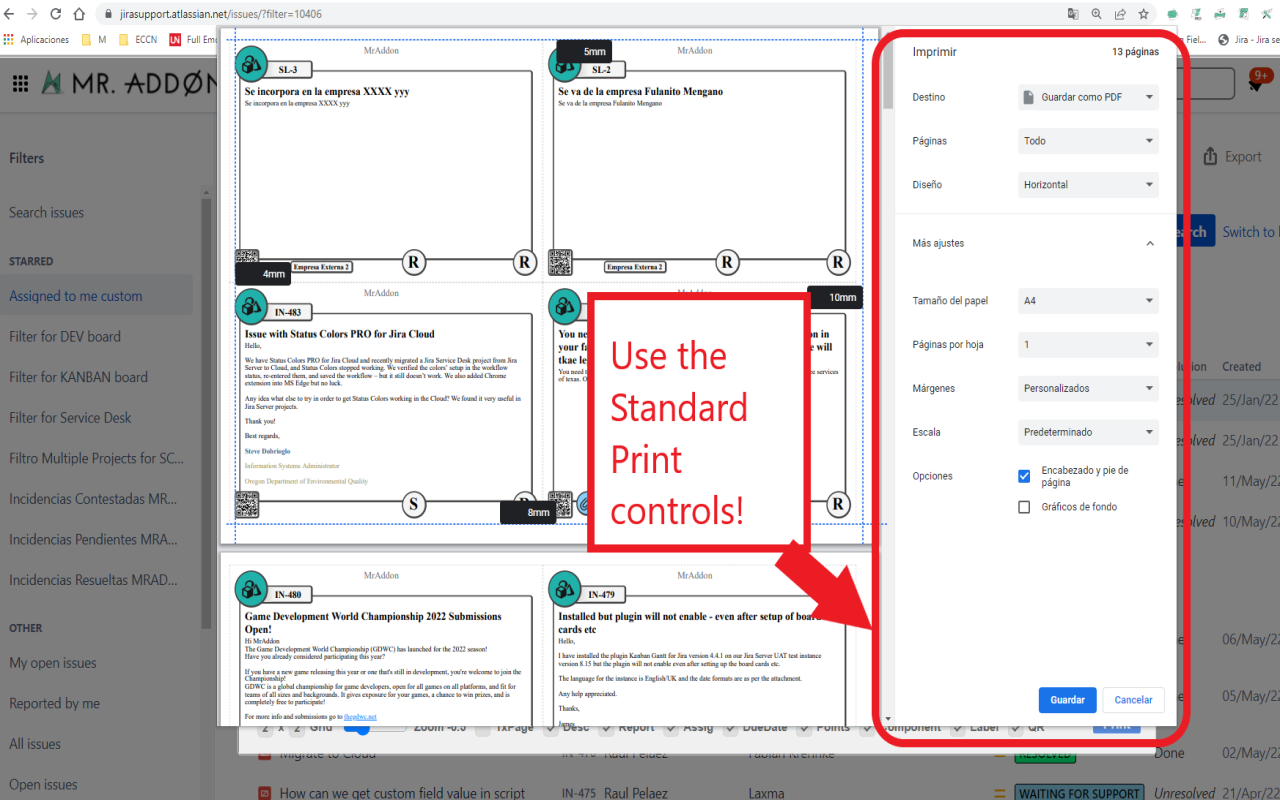The width and height of the screenshot is (1280, 800).
Task: Toggle the QR checkbox in card toolbar
Action: [1016, 729]
